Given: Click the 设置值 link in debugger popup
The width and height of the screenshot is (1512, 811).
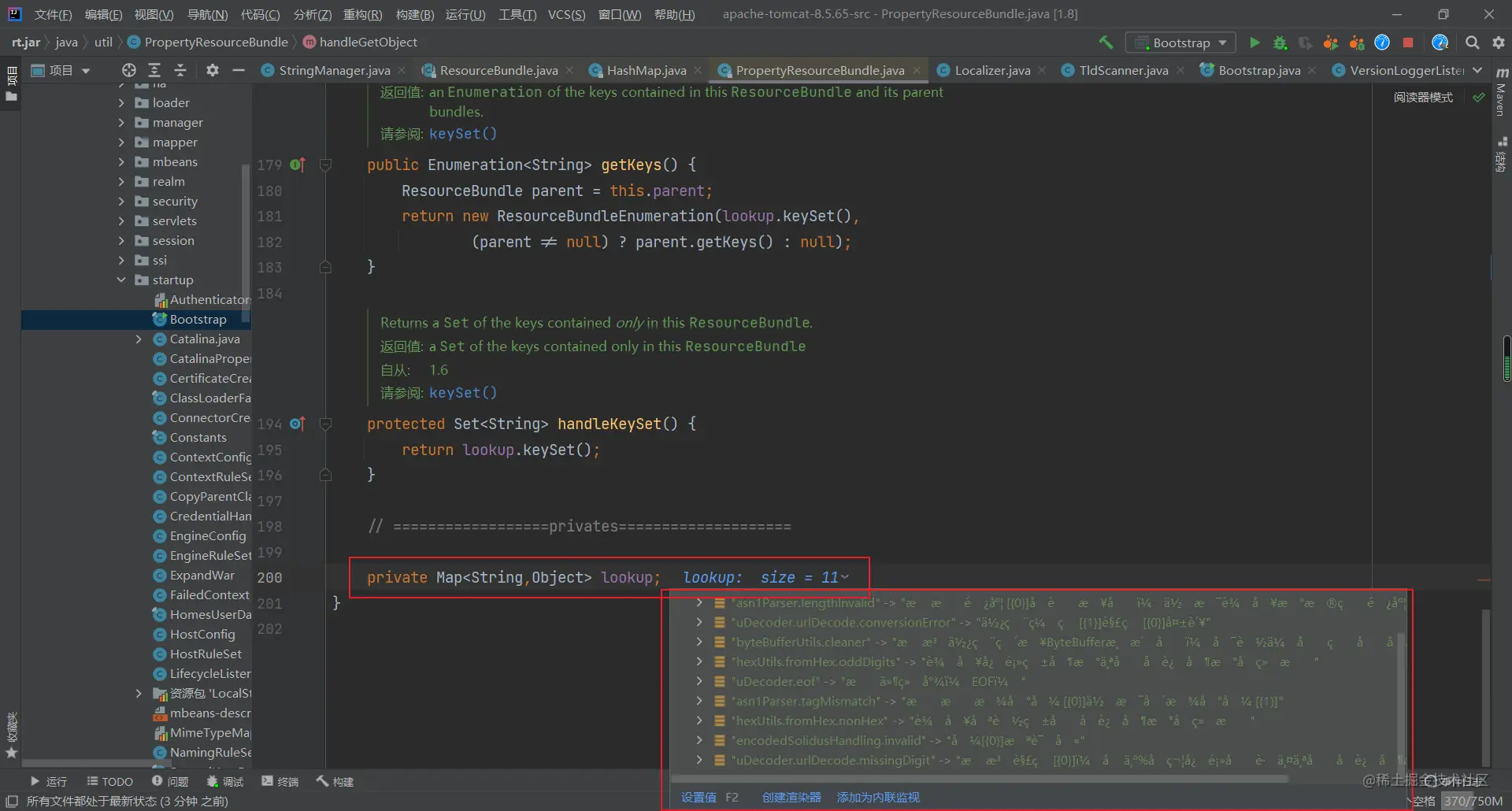Looking at the screenshot, I should 699,797.
